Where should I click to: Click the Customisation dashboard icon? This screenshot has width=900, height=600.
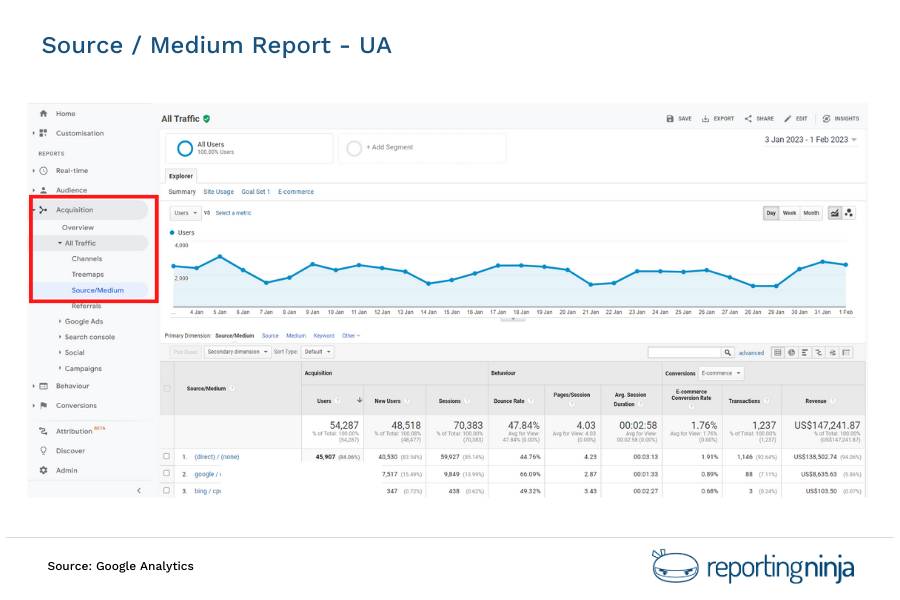click(43, 133)
